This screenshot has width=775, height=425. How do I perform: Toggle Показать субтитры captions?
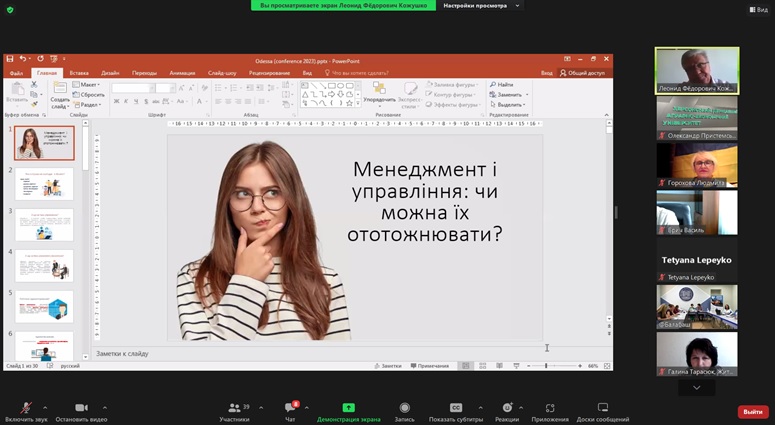tap(456, 412)
